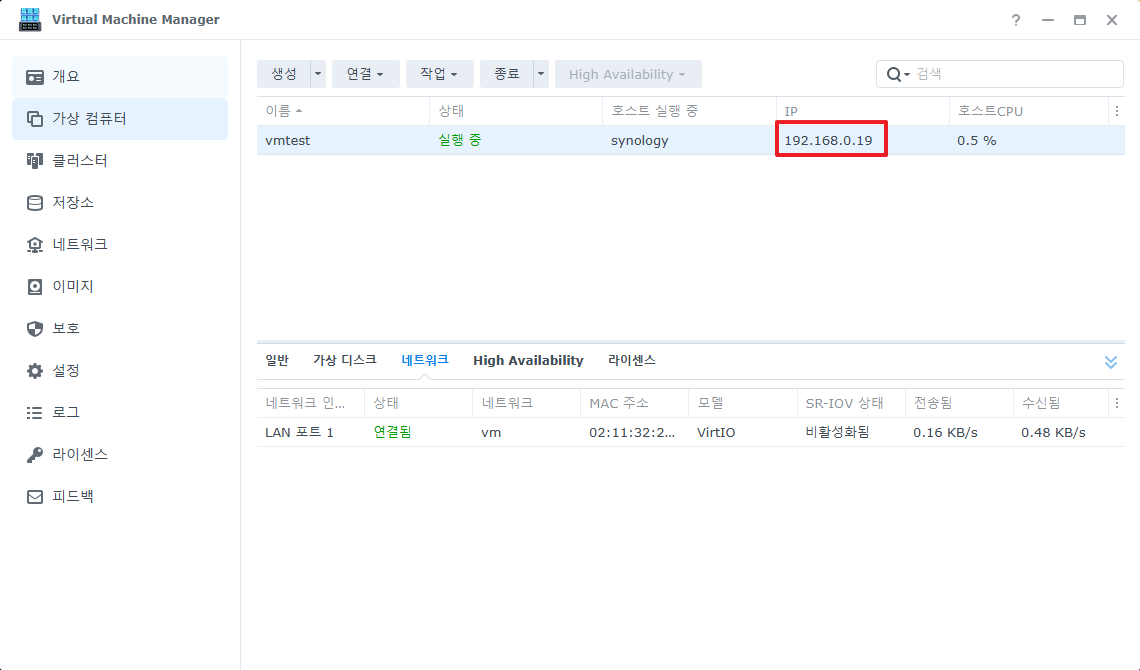Click the 192.168.0.19 IP address cell

click(829, 141)
